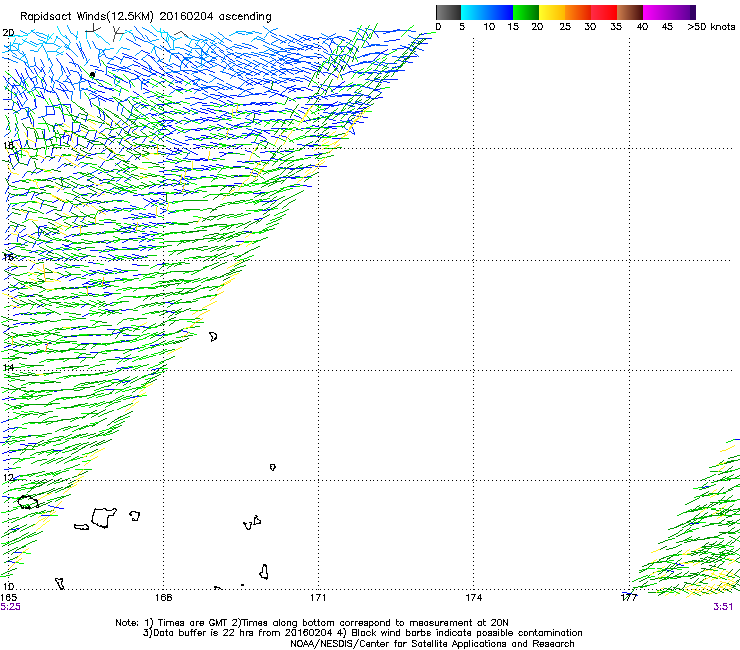
Task: Click the legend value label '40'
Action: click(x=642, y=27)
